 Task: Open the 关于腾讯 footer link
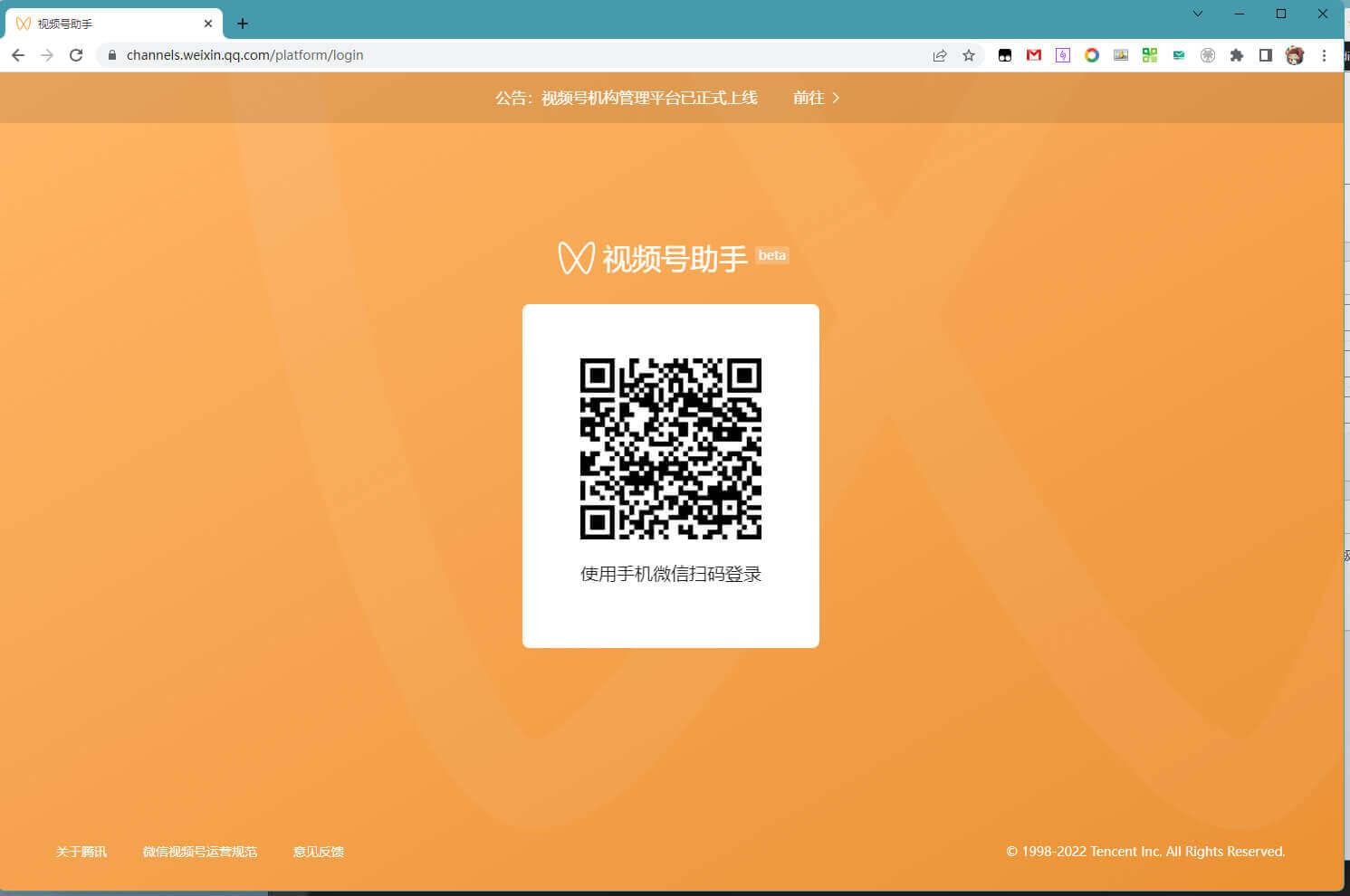81,852
